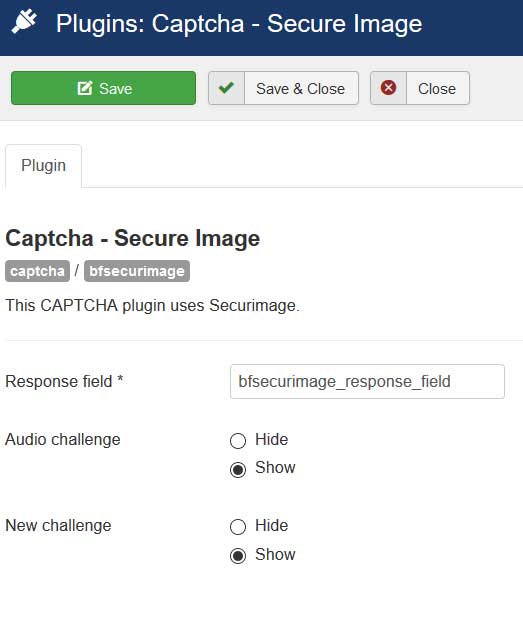The height and width of the screenshot is (619, 523).
Task: Click the captcha folder badge
Action: click(x=37, y=271)
